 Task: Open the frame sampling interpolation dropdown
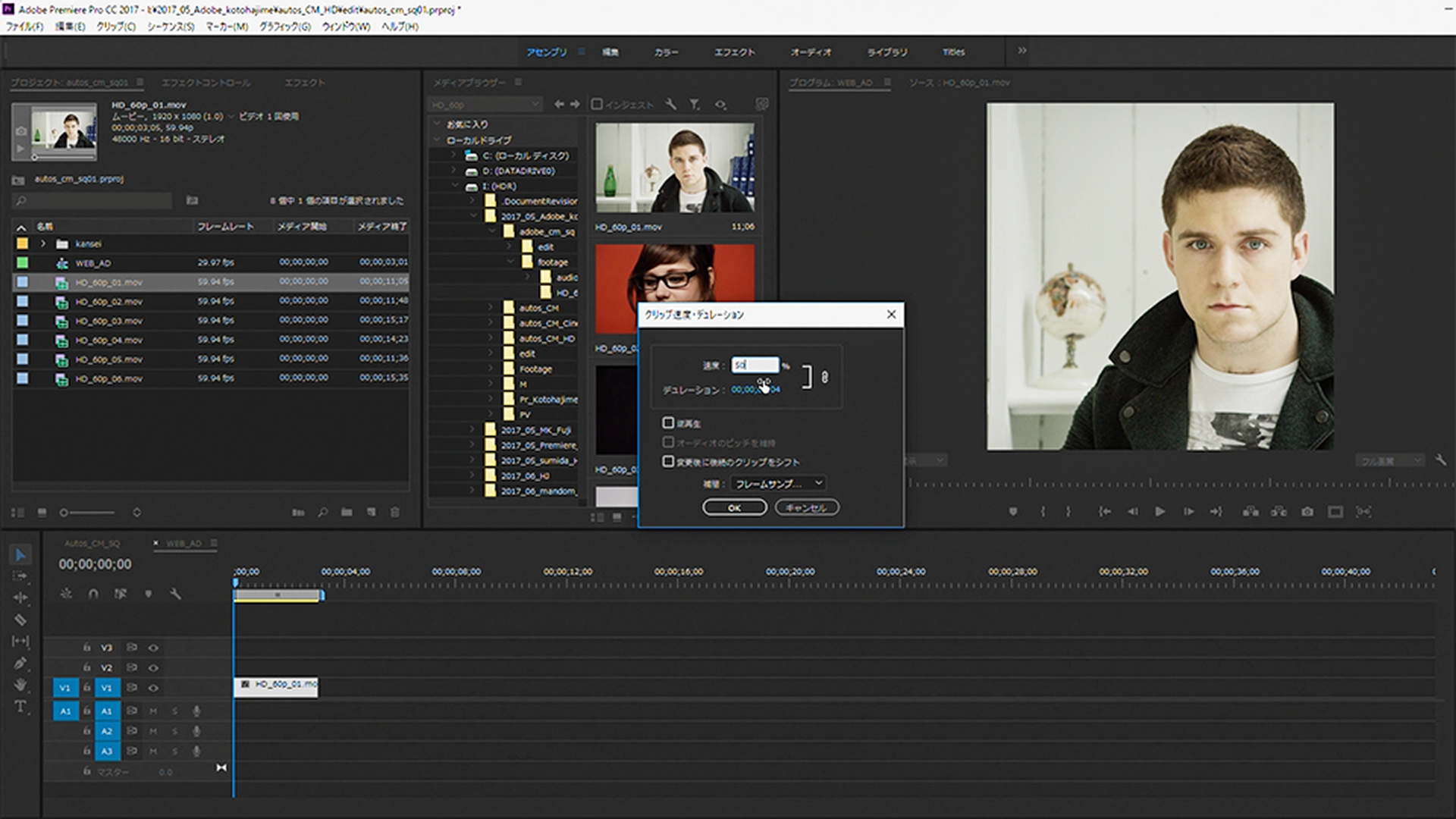tap(779, 484)
